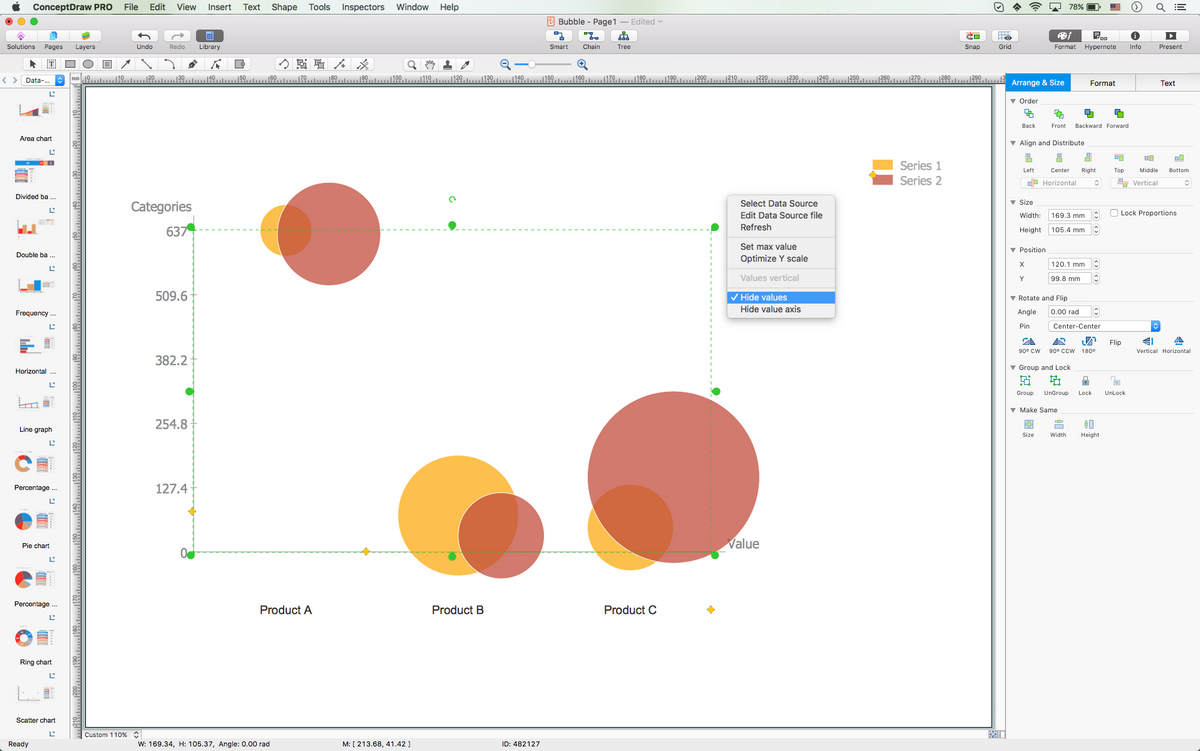Viewport: 1200px width, 751px height.
Task: Open the Custom 110% zoom dropdown
Action: [x=111, y=735]
